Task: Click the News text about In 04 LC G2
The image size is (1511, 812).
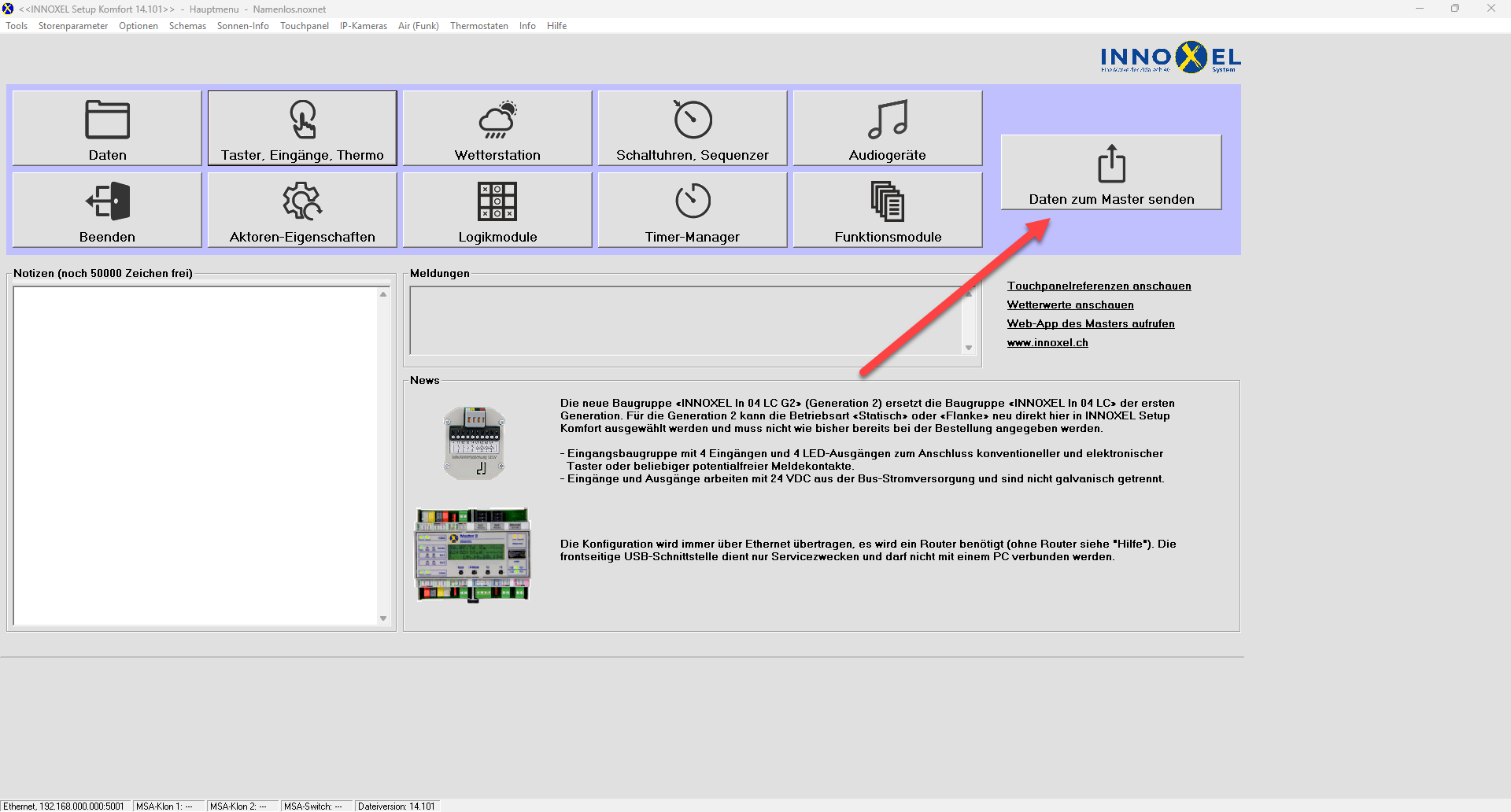Action: point(868,441)
